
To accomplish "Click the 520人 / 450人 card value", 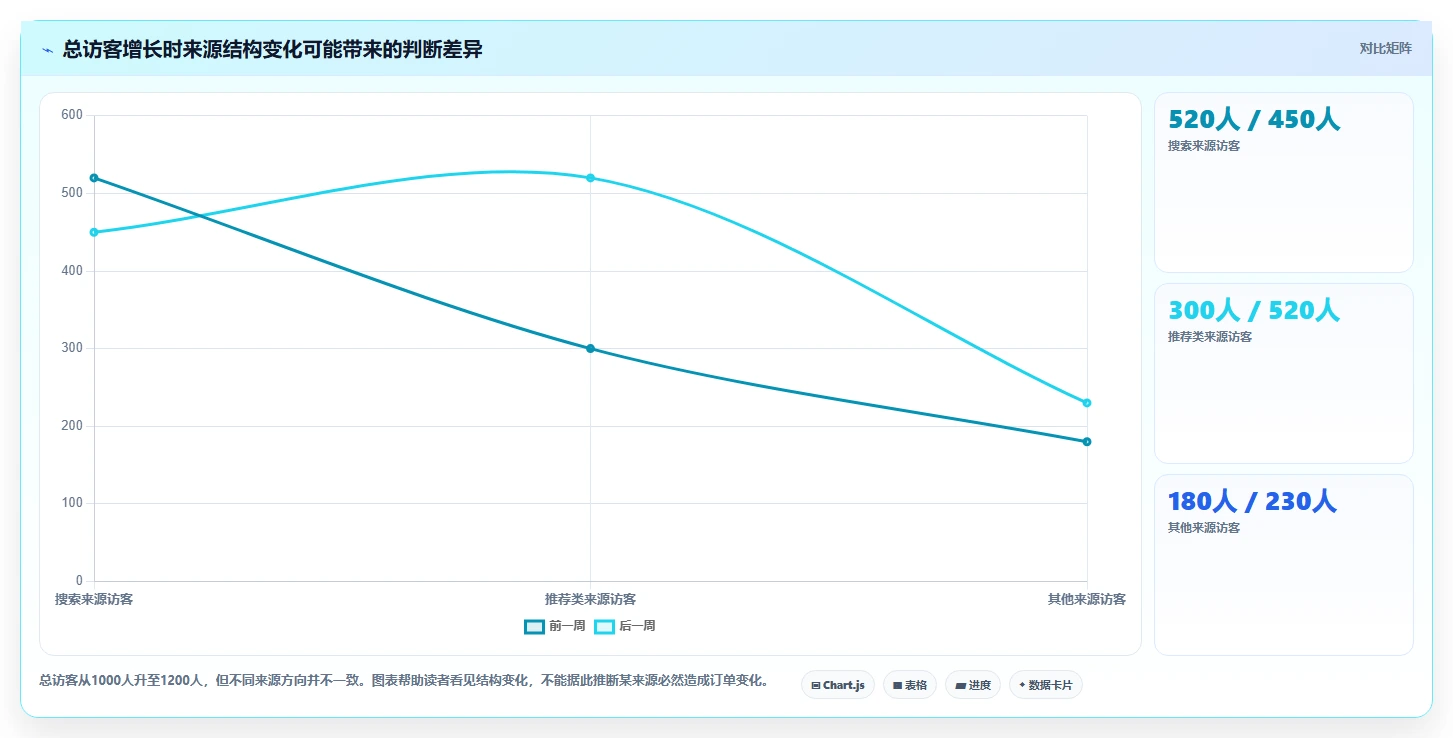I will 1254,119.
